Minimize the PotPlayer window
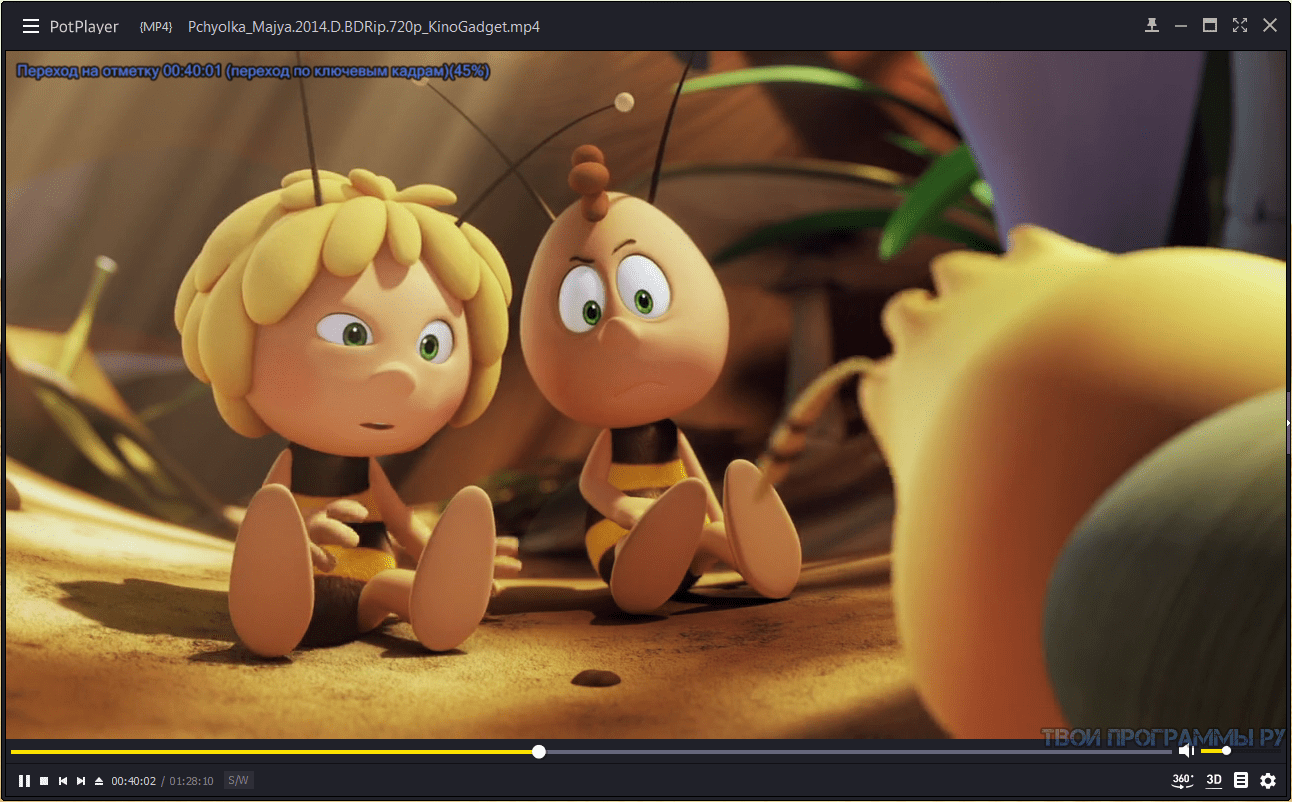1292x802 pixels. pyautogui.click(x=1181, y=26)
